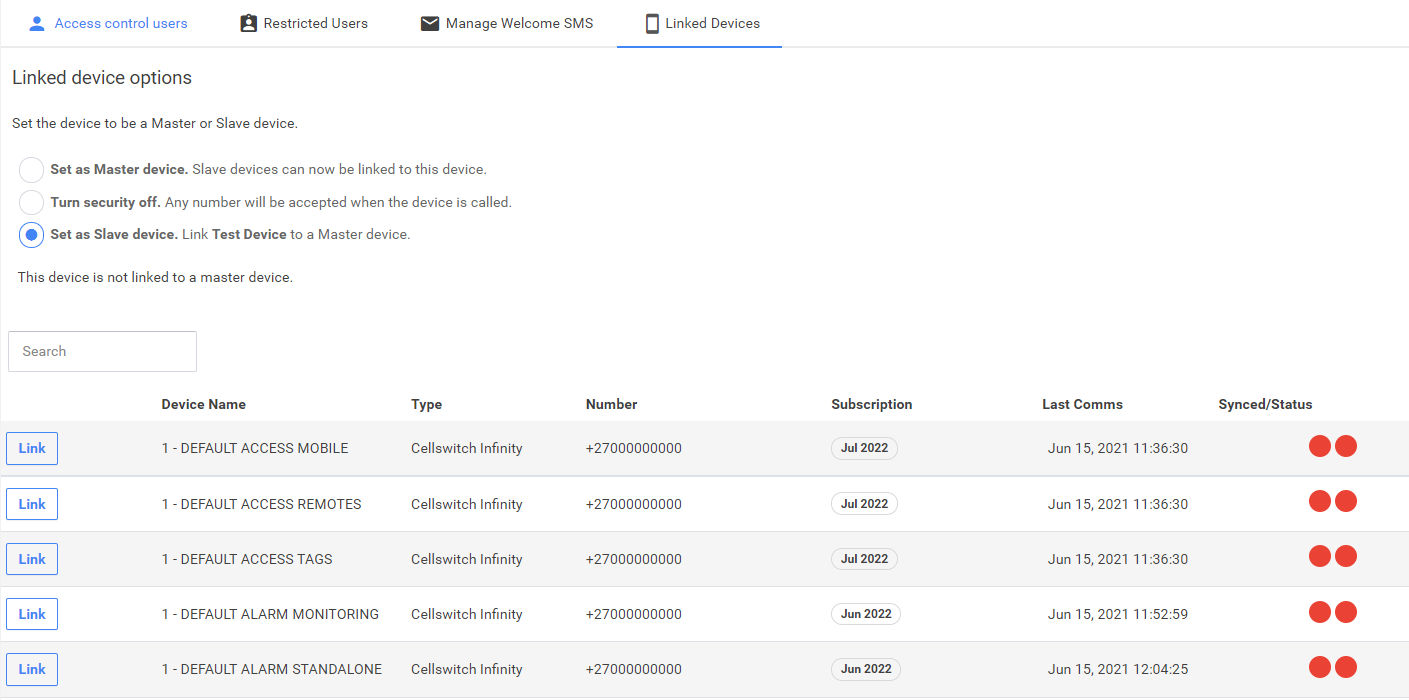The image size is (1409, 700).
Task: Click the person icon on Access control users
Action: click(37, 23)
